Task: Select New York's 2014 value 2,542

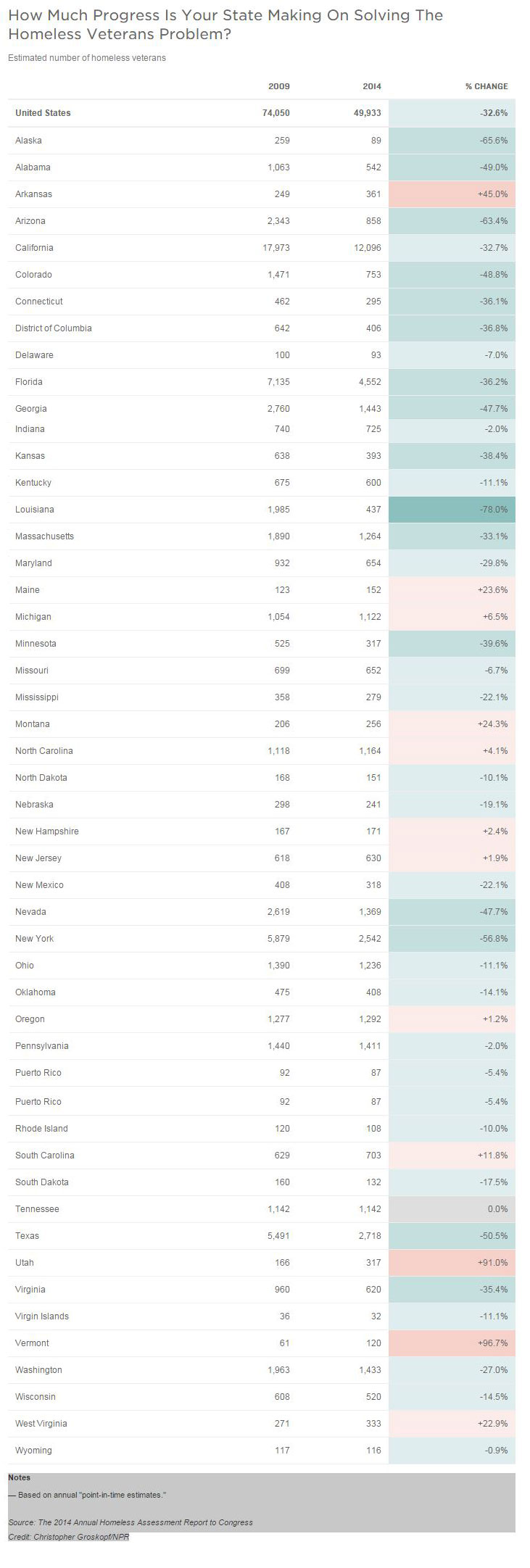Action: [x=370, y=939]
